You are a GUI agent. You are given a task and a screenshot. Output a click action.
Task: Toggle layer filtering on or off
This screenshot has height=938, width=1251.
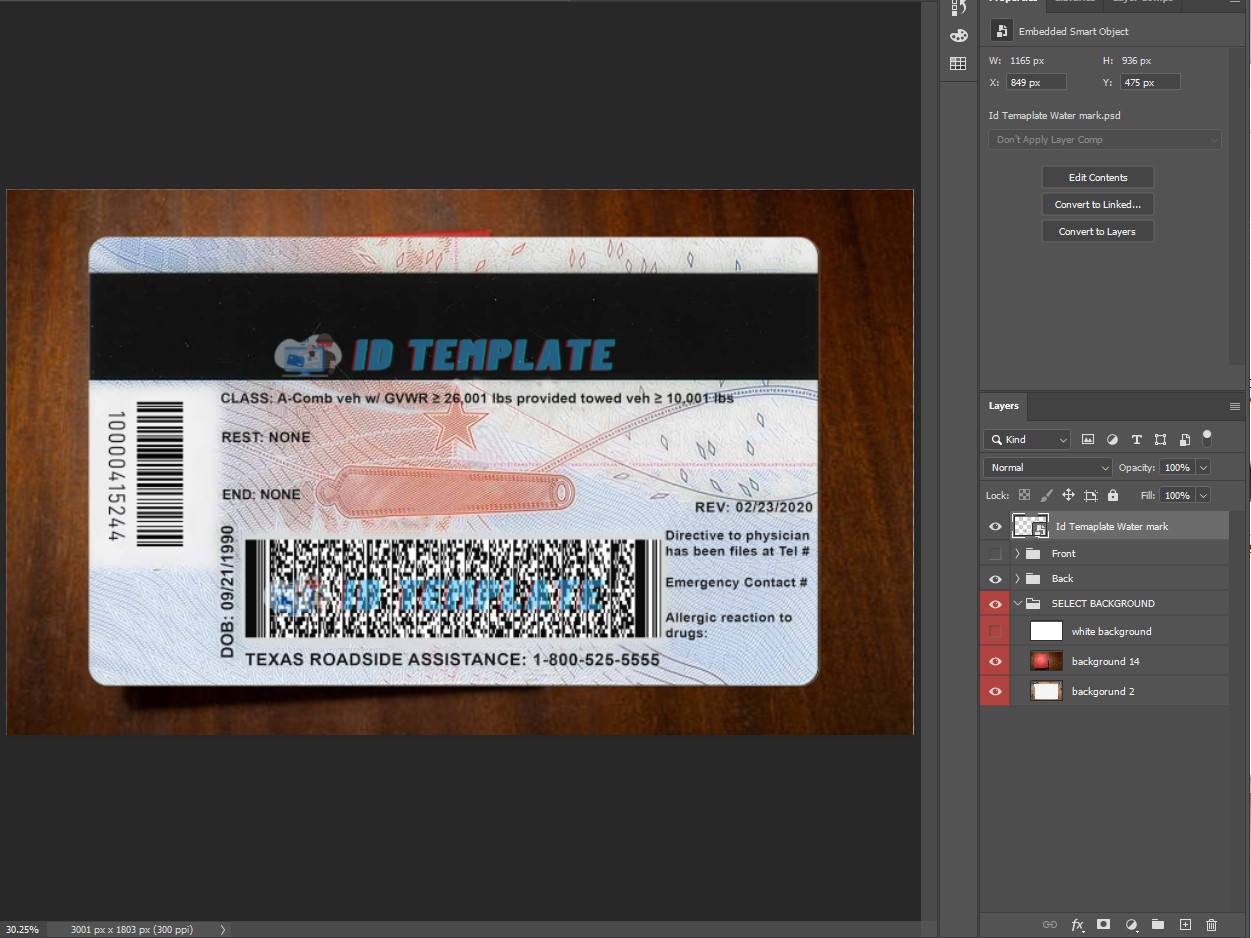pos(1207,437)
